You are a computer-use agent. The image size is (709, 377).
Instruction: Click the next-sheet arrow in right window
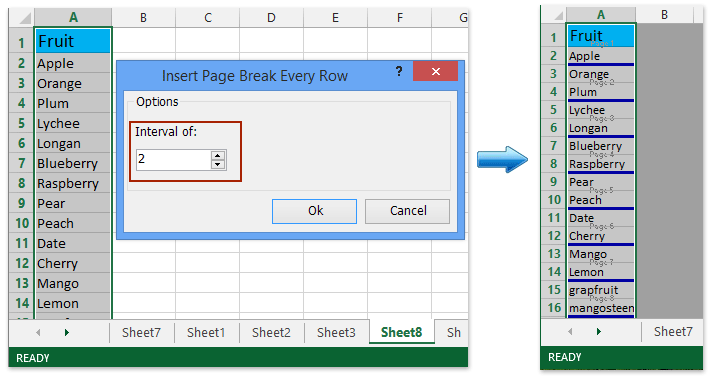599,332
